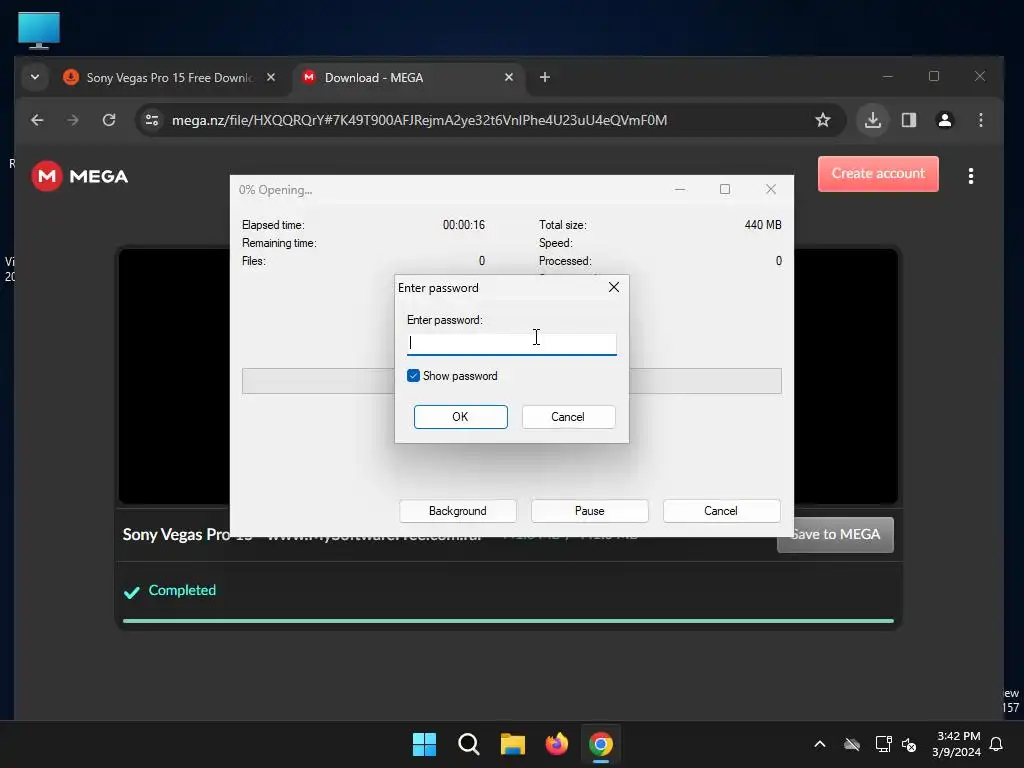The height and width of the screenshot is (768, 1024).
Task: View site information icon in address bar
Action: coord(152,120)
